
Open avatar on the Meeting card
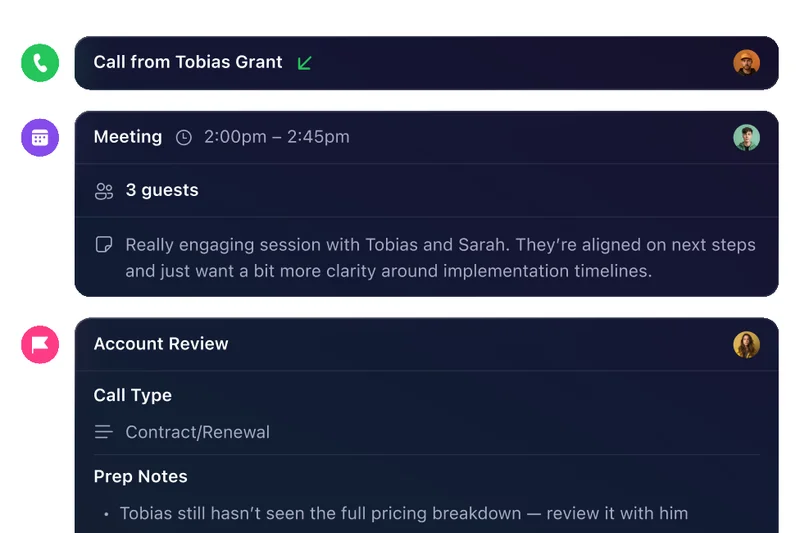pyautogui.click(x=746, y=138)
